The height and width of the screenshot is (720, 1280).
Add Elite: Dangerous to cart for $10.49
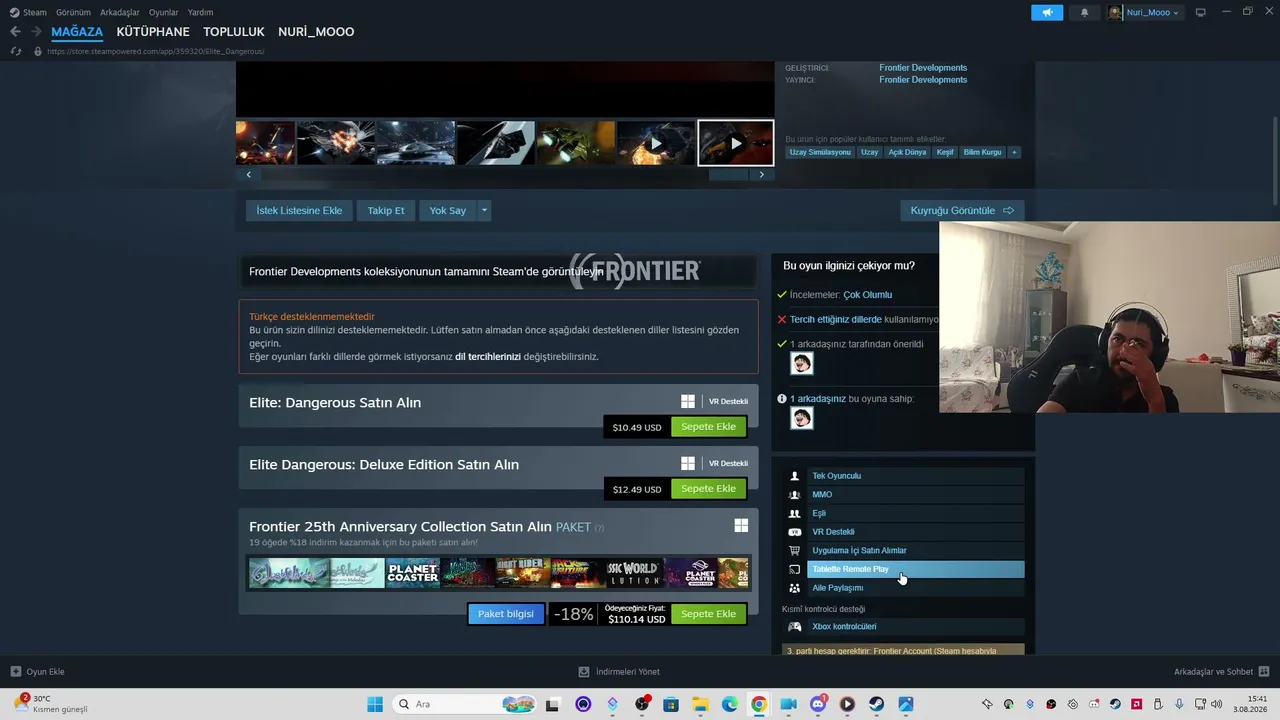(708, 427)
